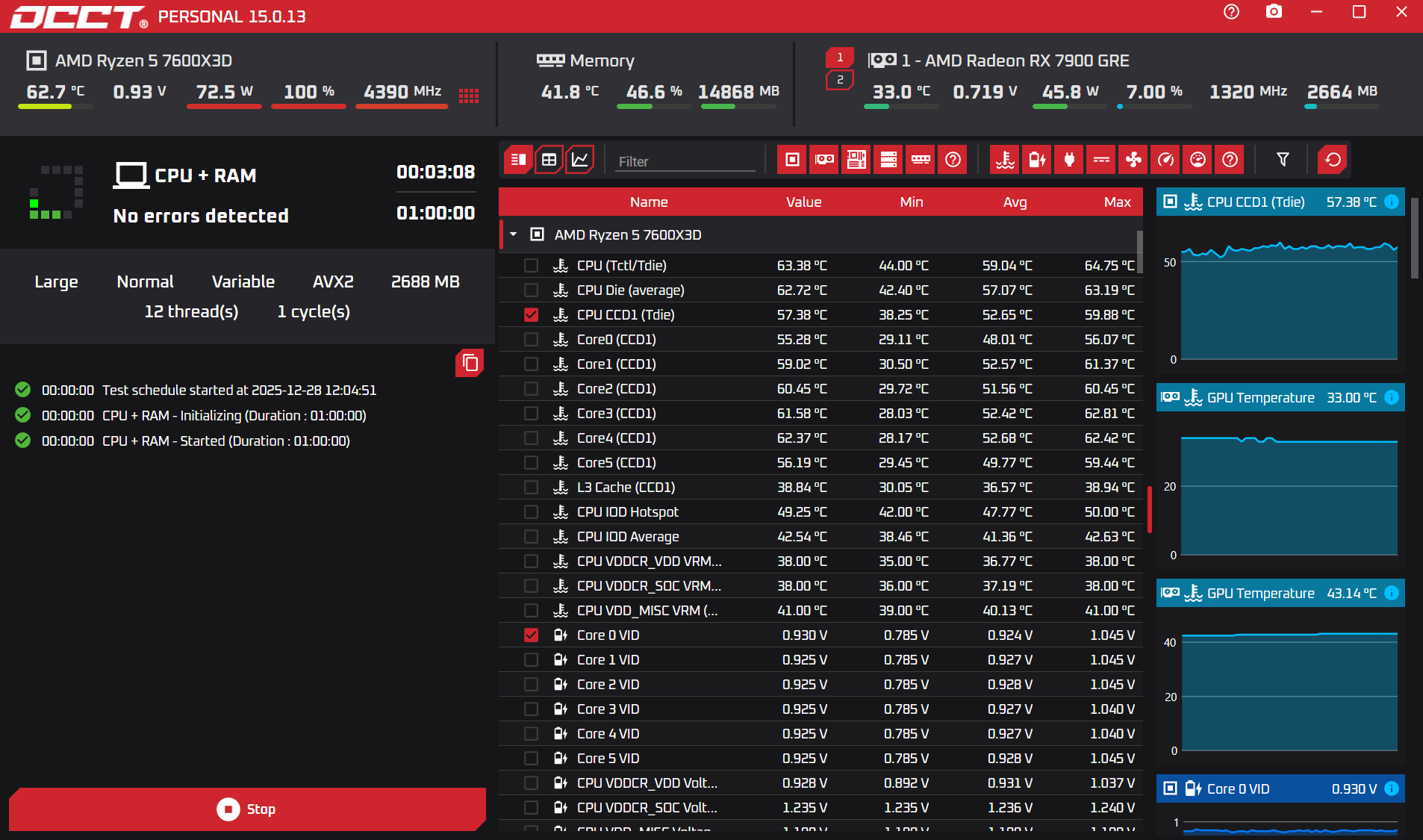1423x840 pixels.
Task: Sort by the Max column header
Action: click(x=1117, y=202)
